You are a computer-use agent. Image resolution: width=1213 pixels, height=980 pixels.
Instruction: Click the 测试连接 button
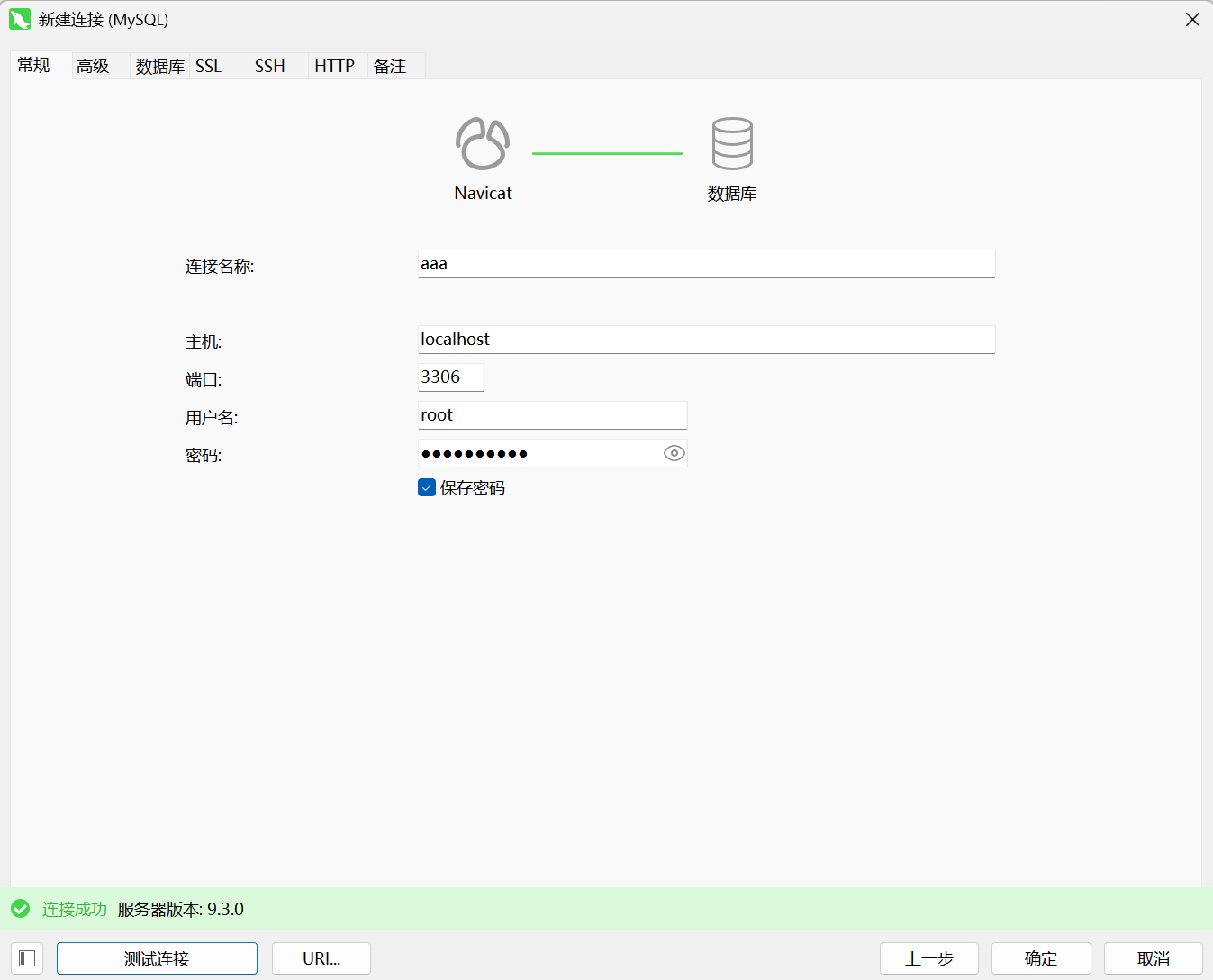click(157, 958)
